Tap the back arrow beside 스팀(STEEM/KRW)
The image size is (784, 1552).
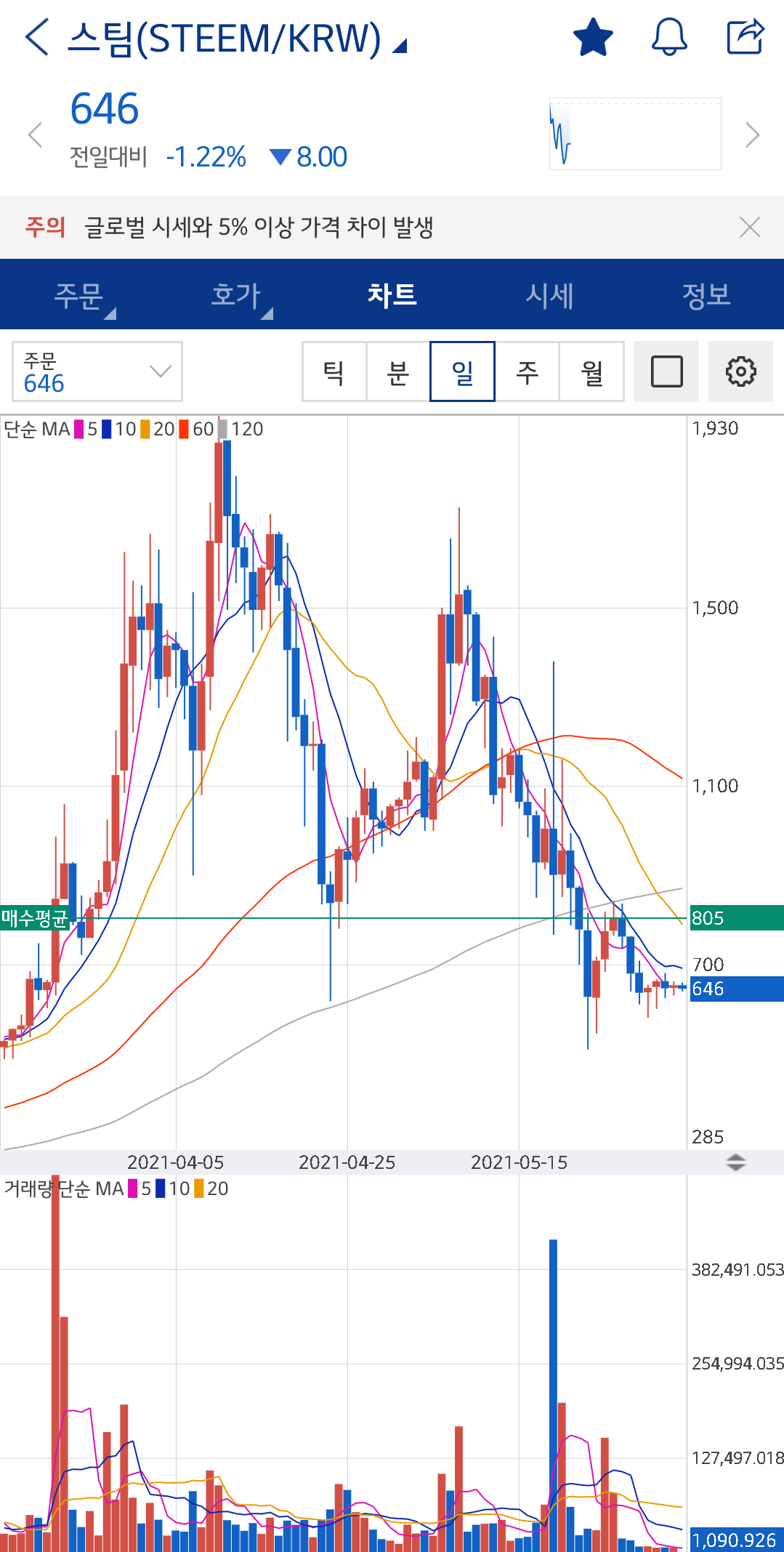point(36,37)
